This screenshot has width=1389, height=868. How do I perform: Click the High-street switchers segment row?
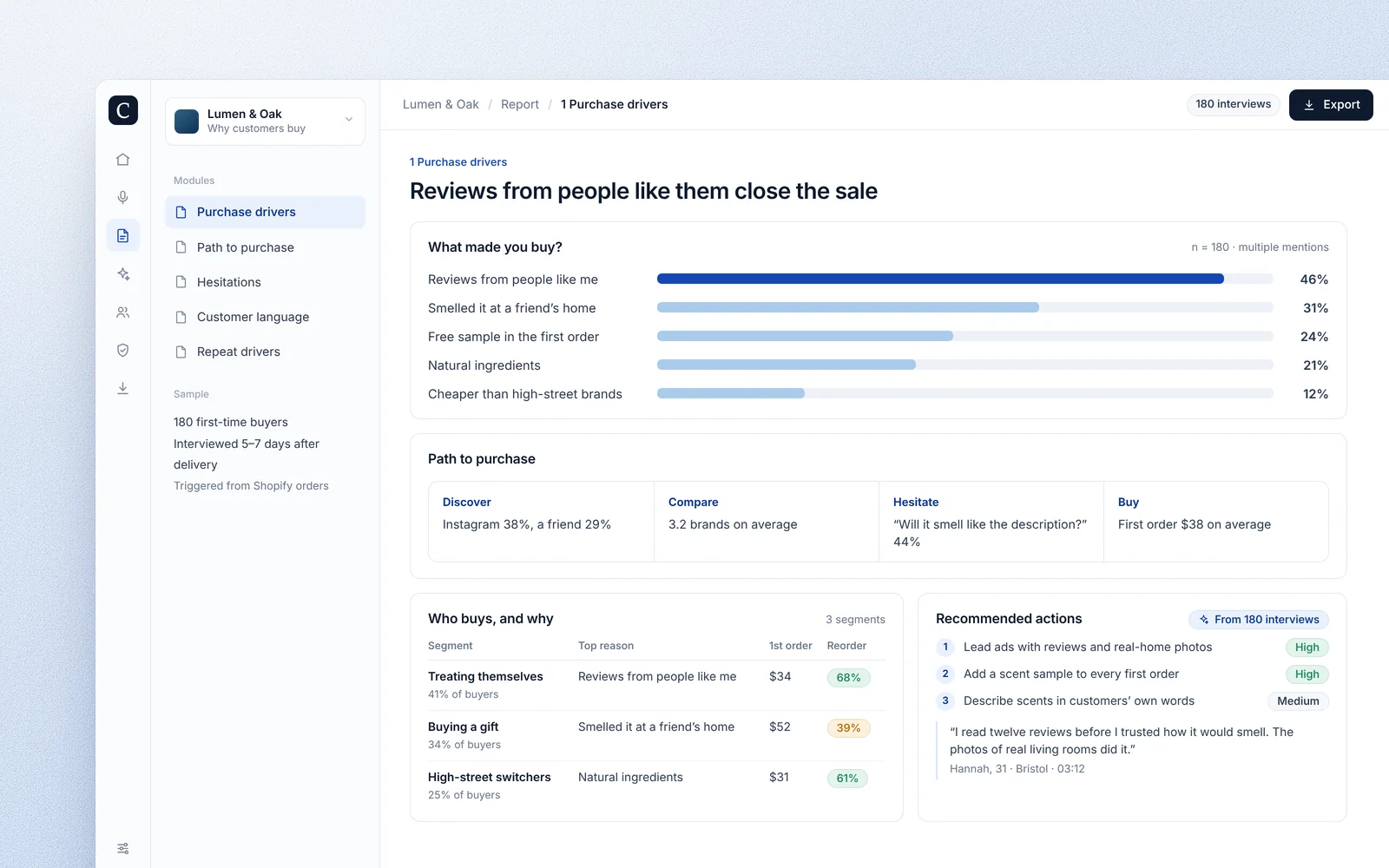click(656, 786)
